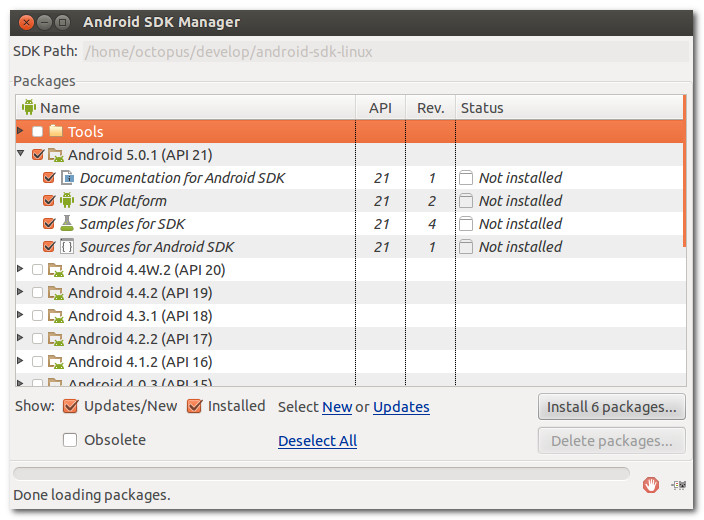Collapse the Android 5.0.1 (API 21) group
704x520 pixels.
[20, 154]
